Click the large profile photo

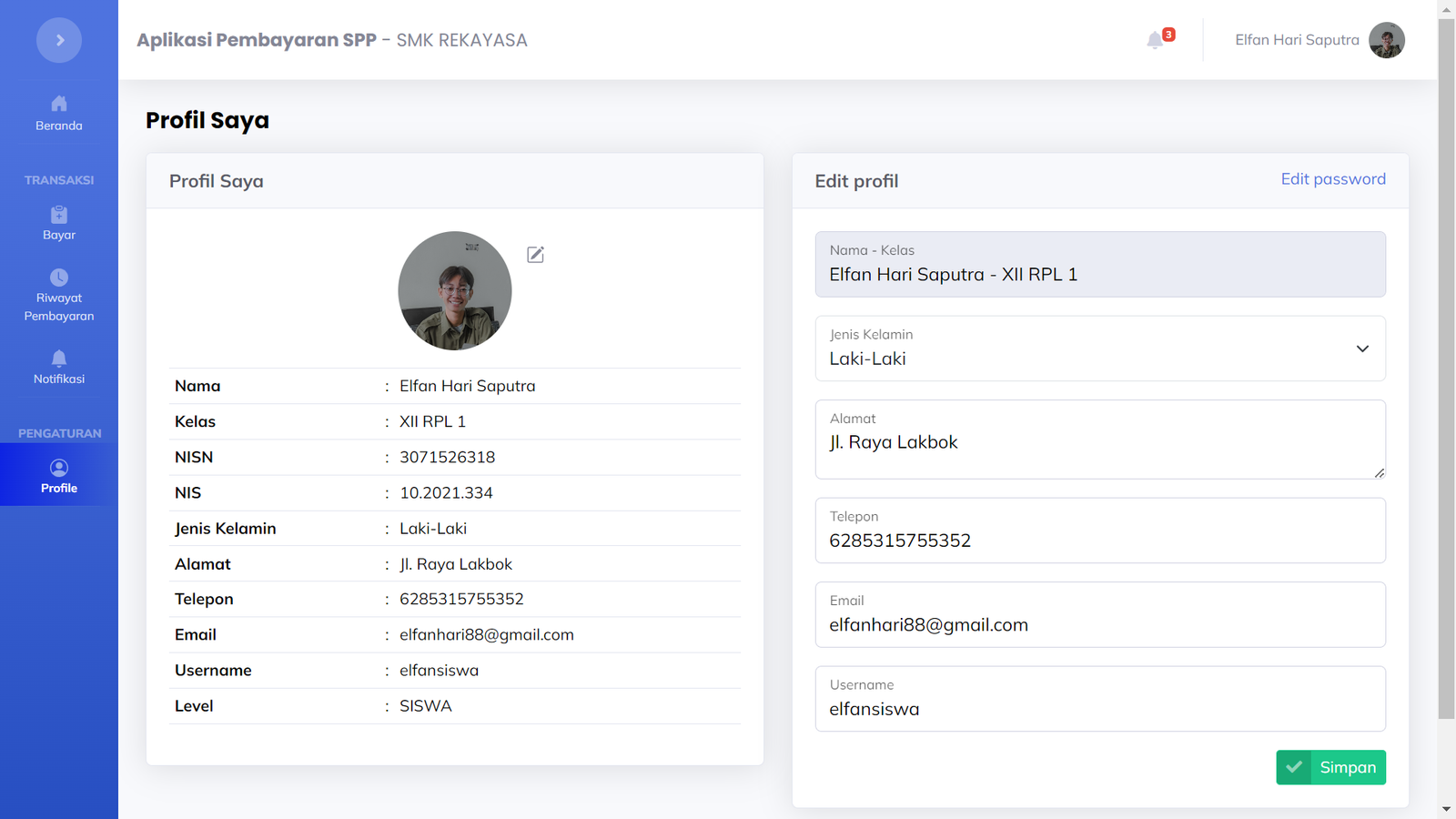(x=455, y=291)
